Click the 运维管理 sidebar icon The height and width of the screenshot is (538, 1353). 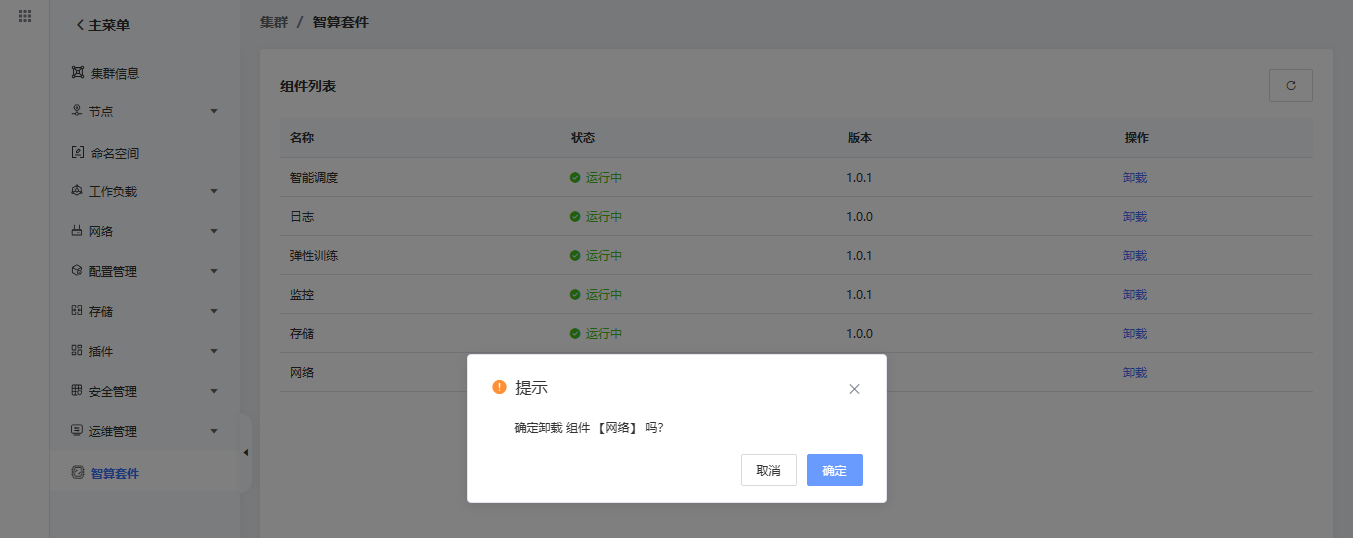tap(77, 430)
